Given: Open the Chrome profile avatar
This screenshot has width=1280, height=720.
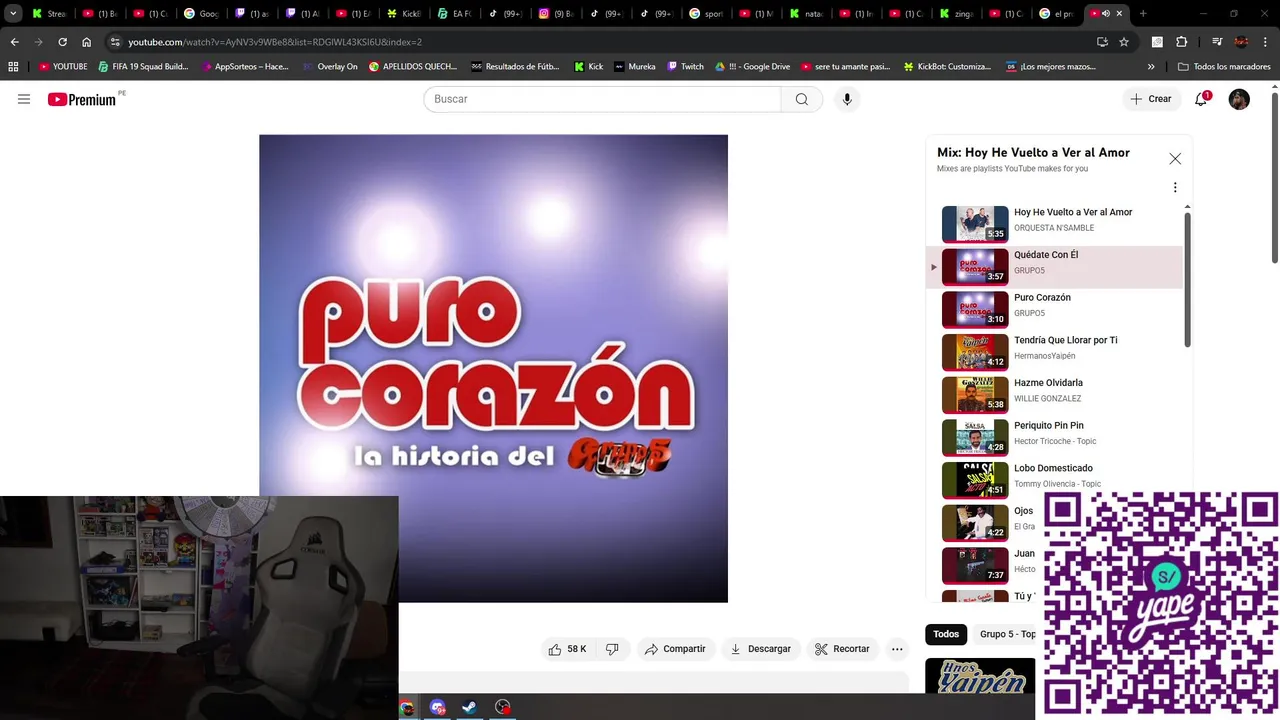Looking at the screenshot, I should (x=1241, y=42).
